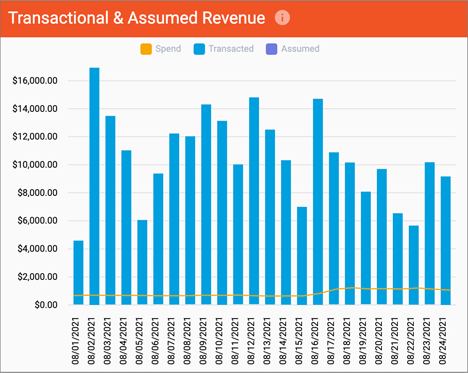Select the 08/15/2021 transacted bar
This screenshot has width=468, height=373.
coord(302,256)
